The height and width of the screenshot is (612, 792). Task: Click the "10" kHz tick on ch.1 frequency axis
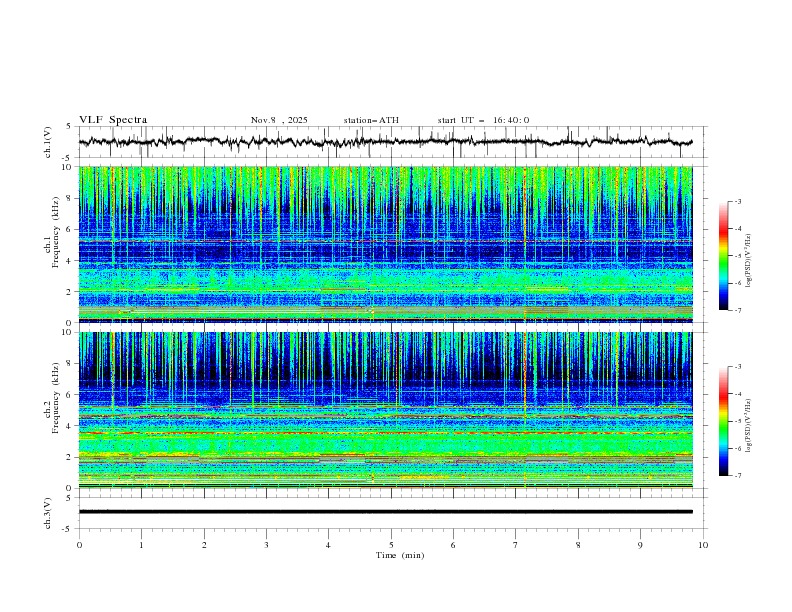(x=67, y=167)
